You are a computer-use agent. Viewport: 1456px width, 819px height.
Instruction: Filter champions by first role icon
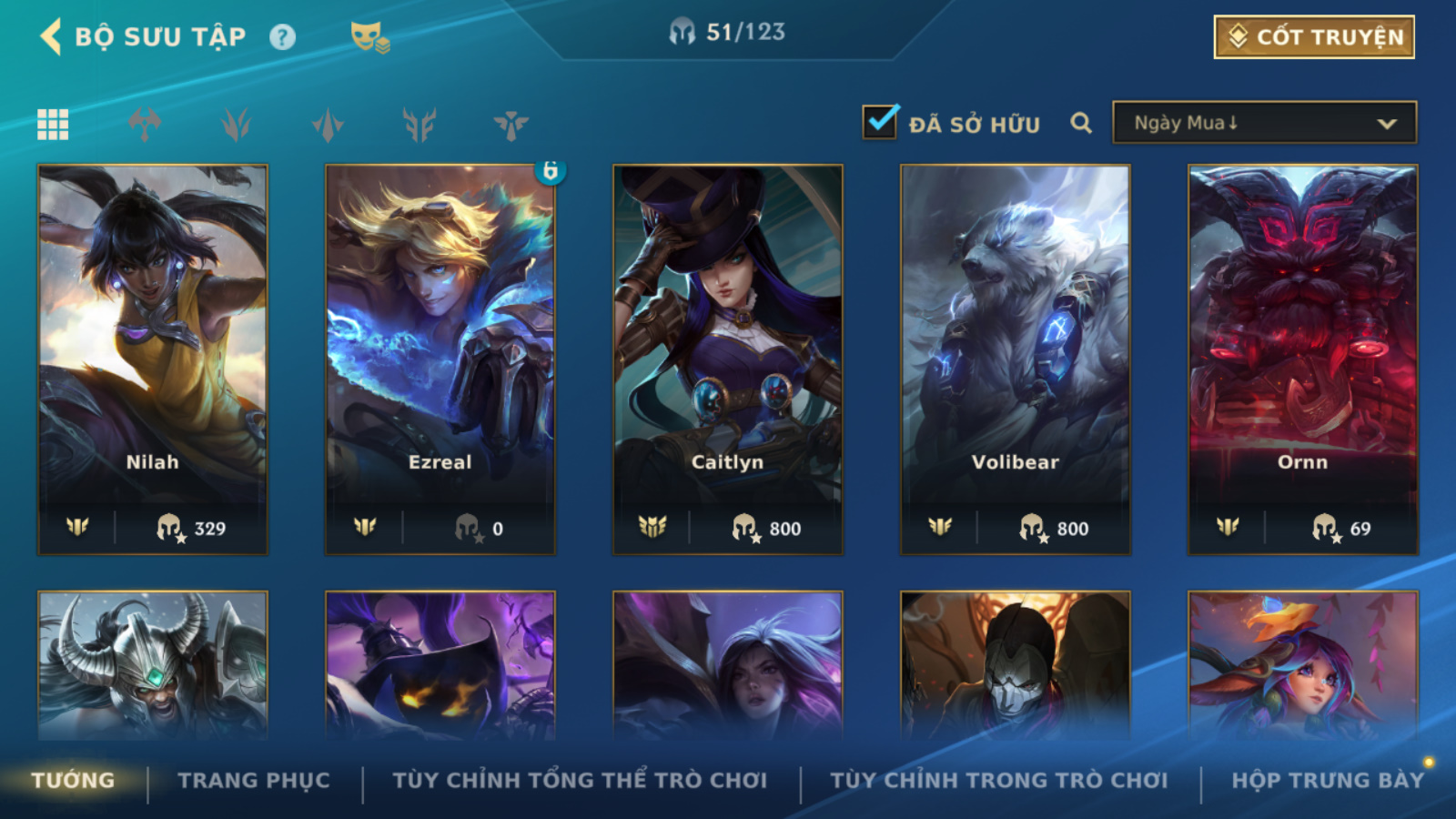145,124
